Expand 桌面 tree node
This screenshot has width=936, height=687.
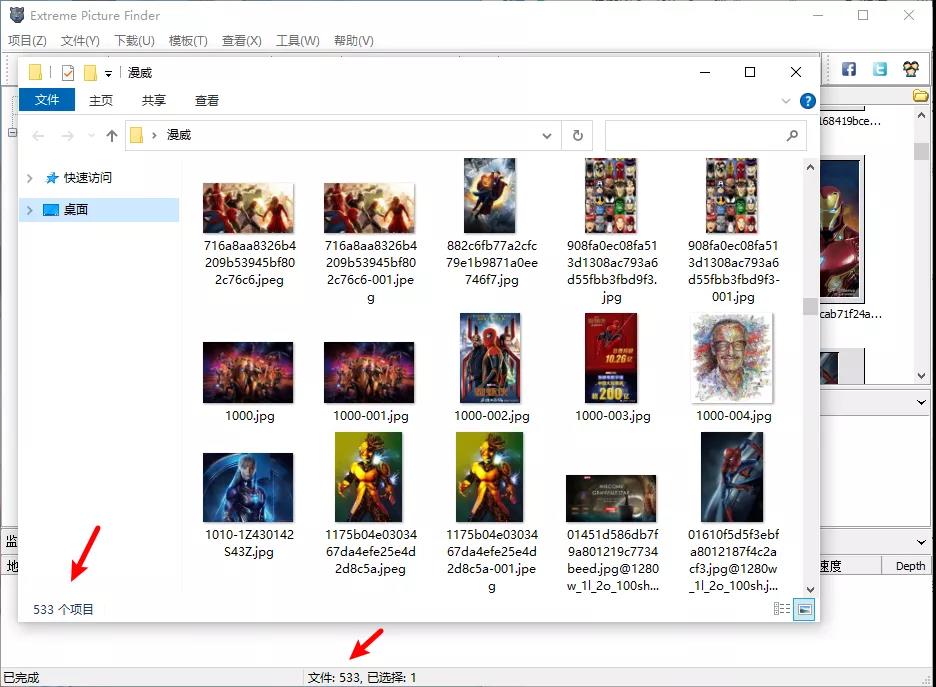(29, 210)
